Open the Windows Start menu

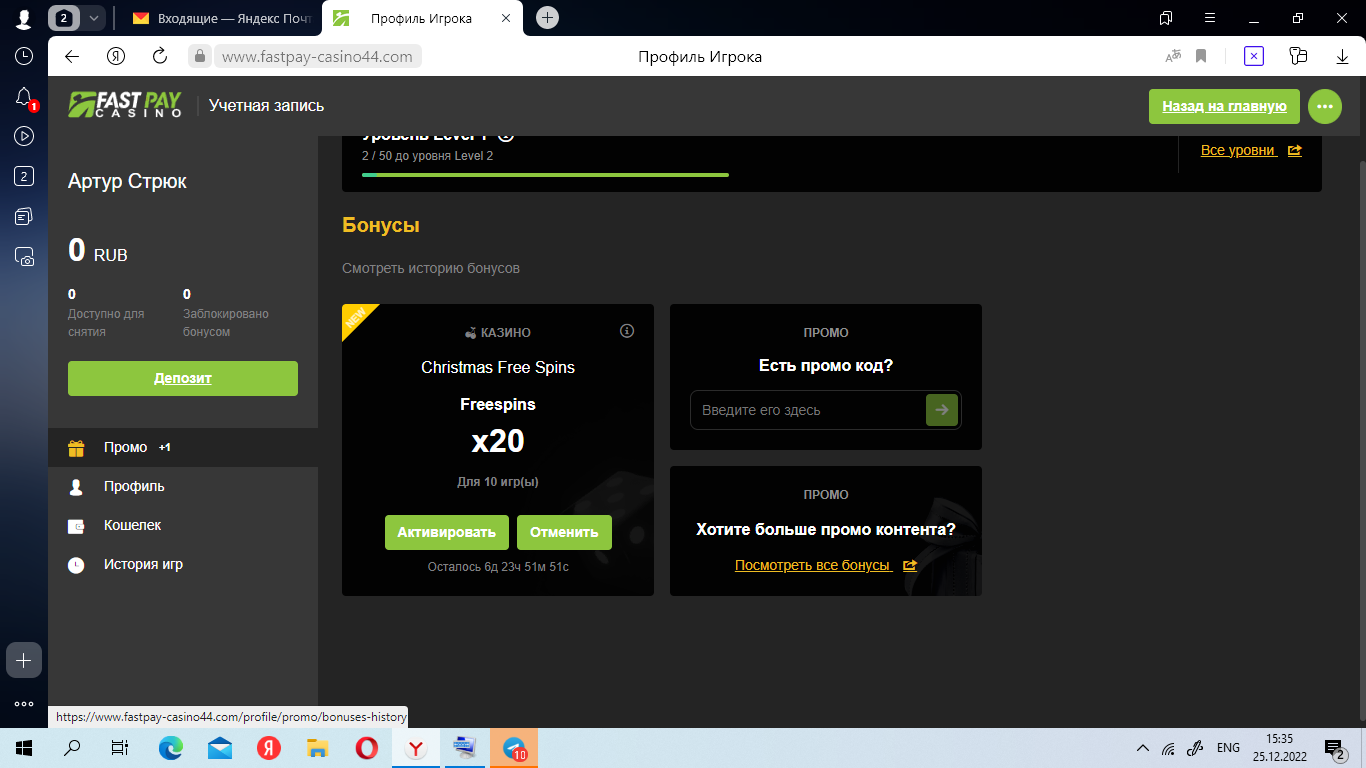23,748
